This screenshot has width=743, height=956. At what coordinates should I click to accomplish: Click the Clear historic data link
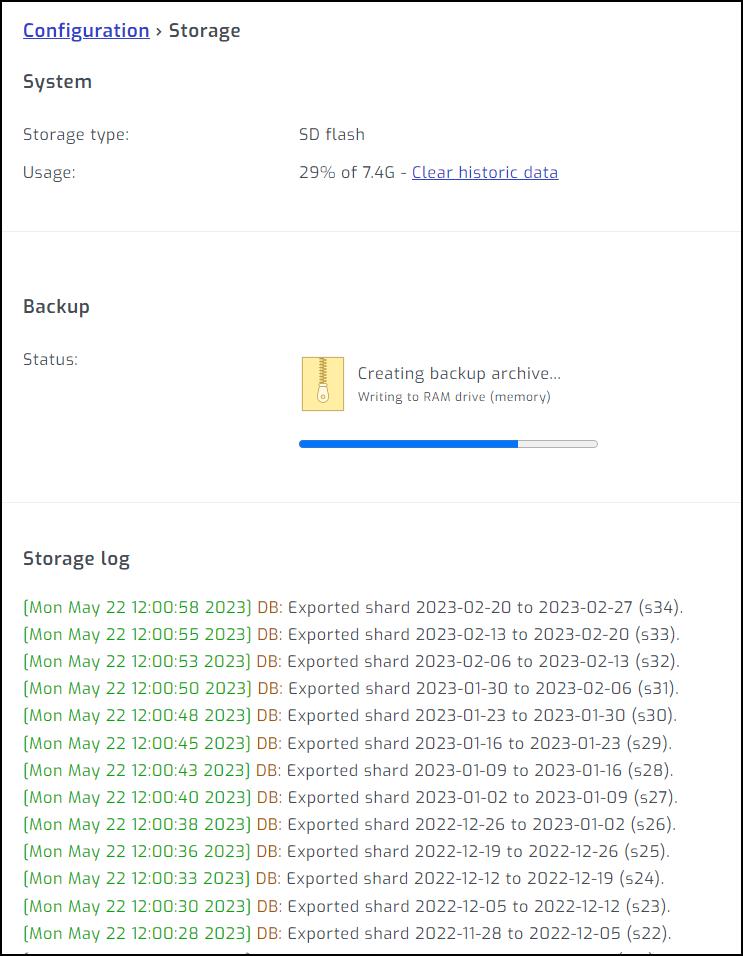point(485,172)
